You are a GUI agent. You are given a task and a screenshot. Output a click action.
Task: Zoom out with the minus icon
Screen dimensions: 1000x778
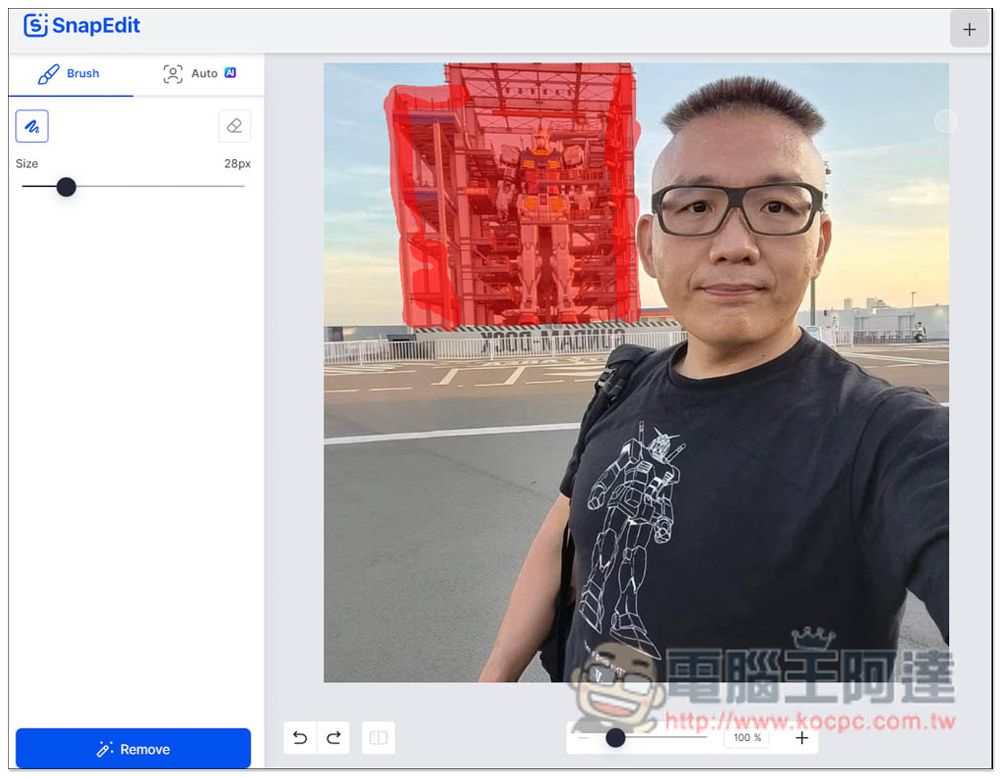[x=583, y=738]
